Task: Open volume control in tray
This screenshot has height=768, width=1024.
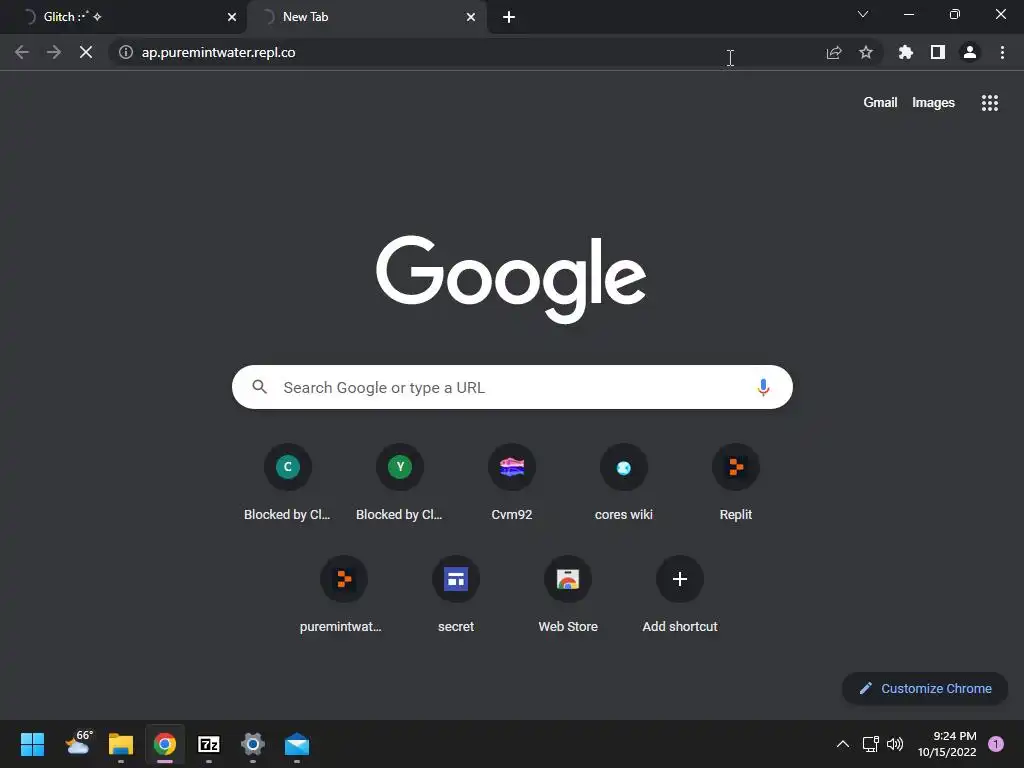Action: click(895, 744)
